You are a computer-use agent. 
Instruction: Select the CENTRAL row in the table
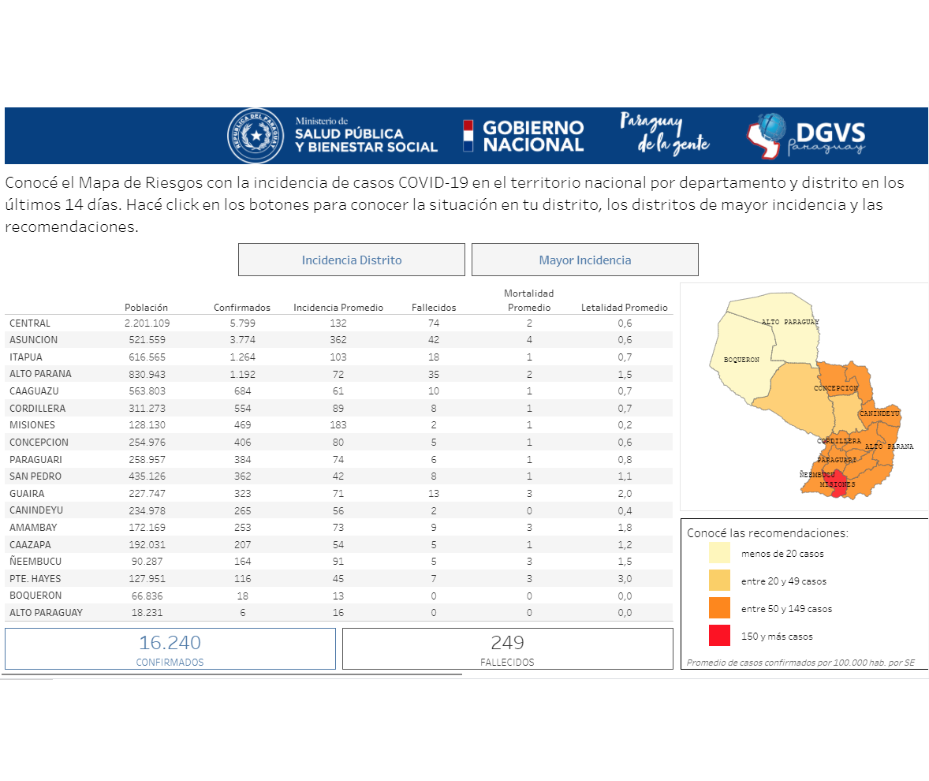(x=30, y=323)
